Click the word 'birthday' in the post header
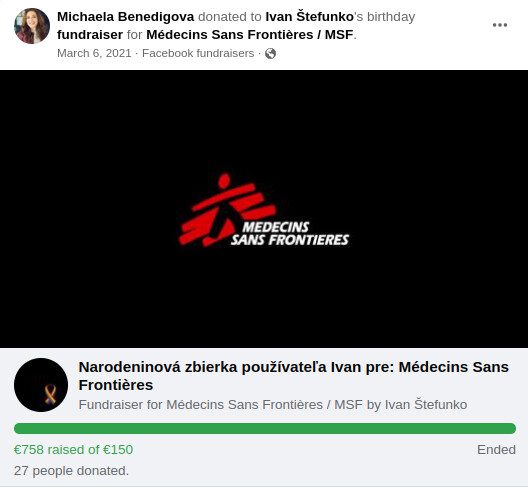528x490 pixels. click(391, 17)
